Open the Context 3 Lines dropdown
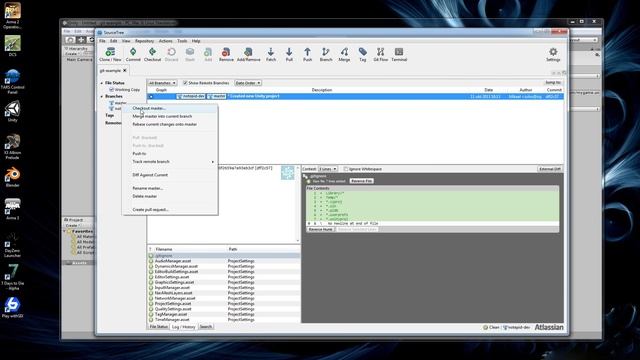 [x=327, y=169]
